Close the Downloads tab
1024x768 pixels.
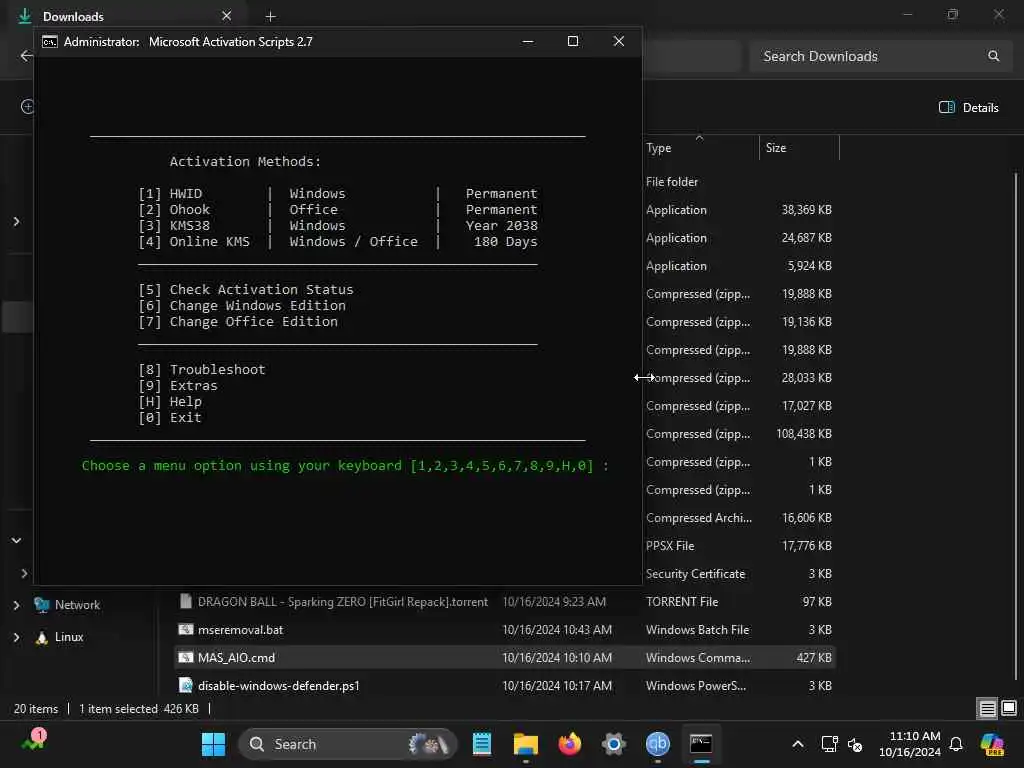(x=227, y=16)
